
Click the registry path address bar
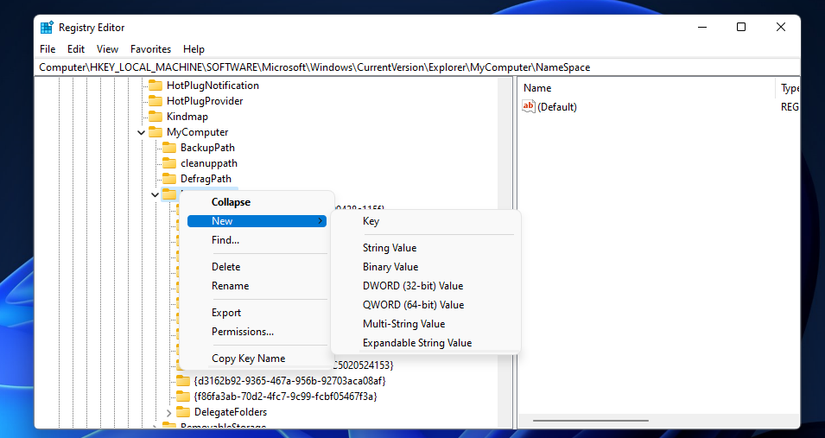(417, 67)
